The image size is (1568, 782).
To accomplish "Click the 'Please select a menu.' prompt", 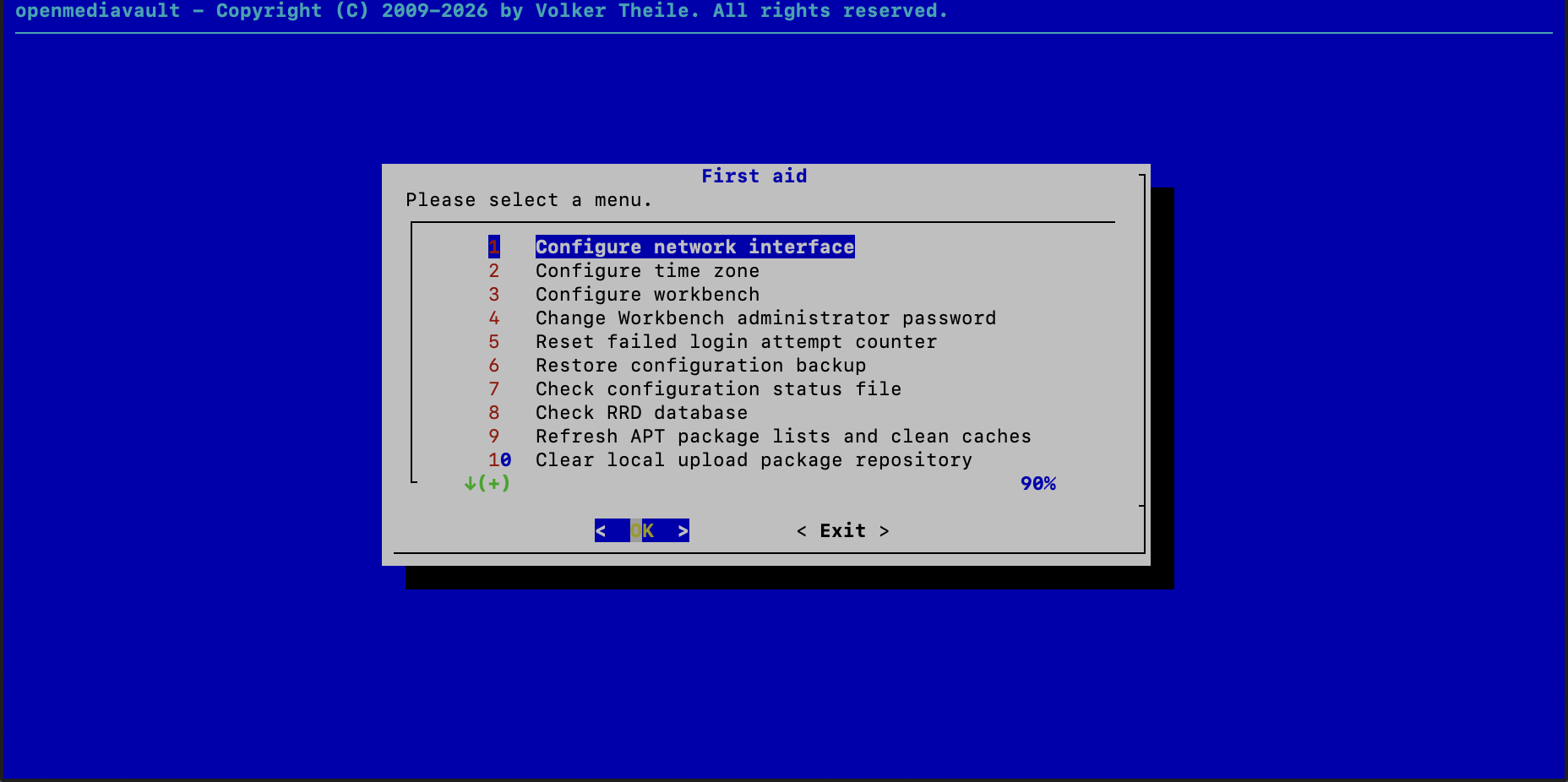I will (x=529, y=199).
